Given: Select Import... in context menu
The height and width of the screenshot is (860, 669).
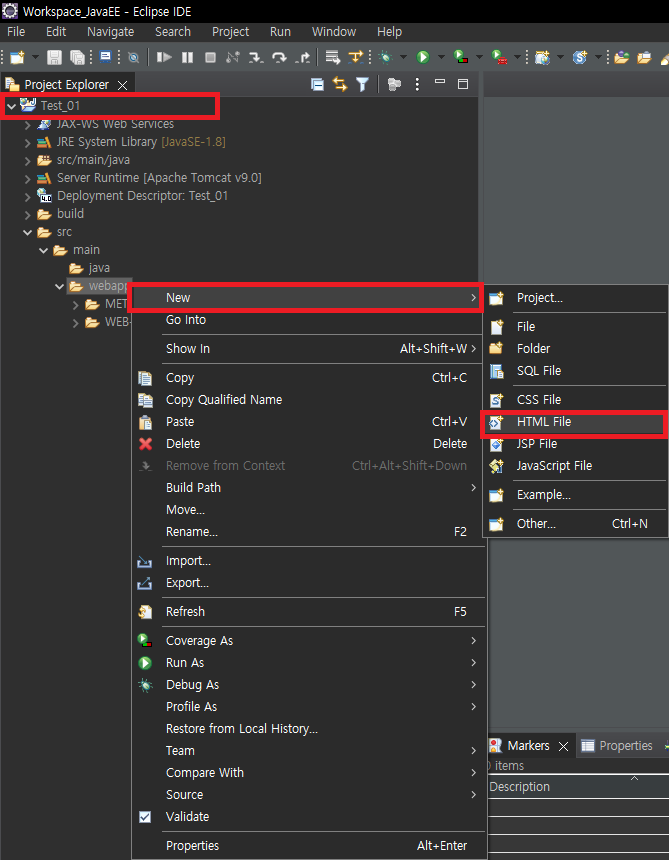Looking at the screenshot, I should (309, 561).
